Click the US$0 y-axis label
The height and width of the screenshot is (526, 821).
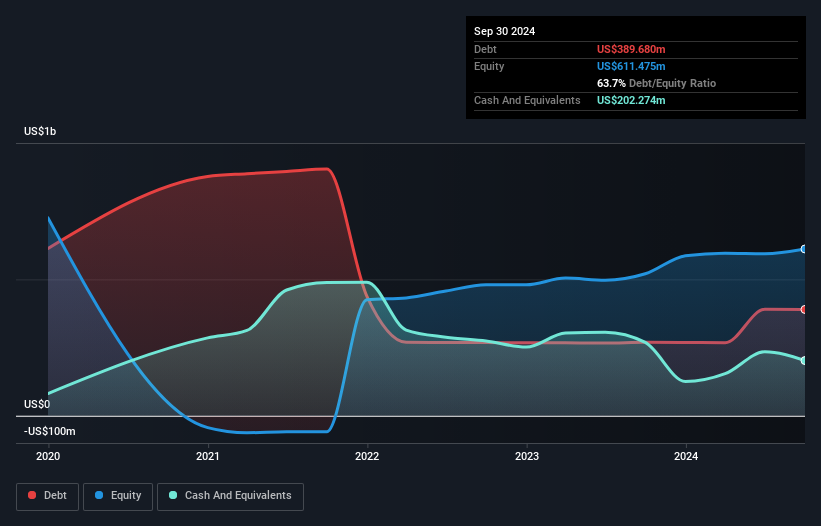37,405
